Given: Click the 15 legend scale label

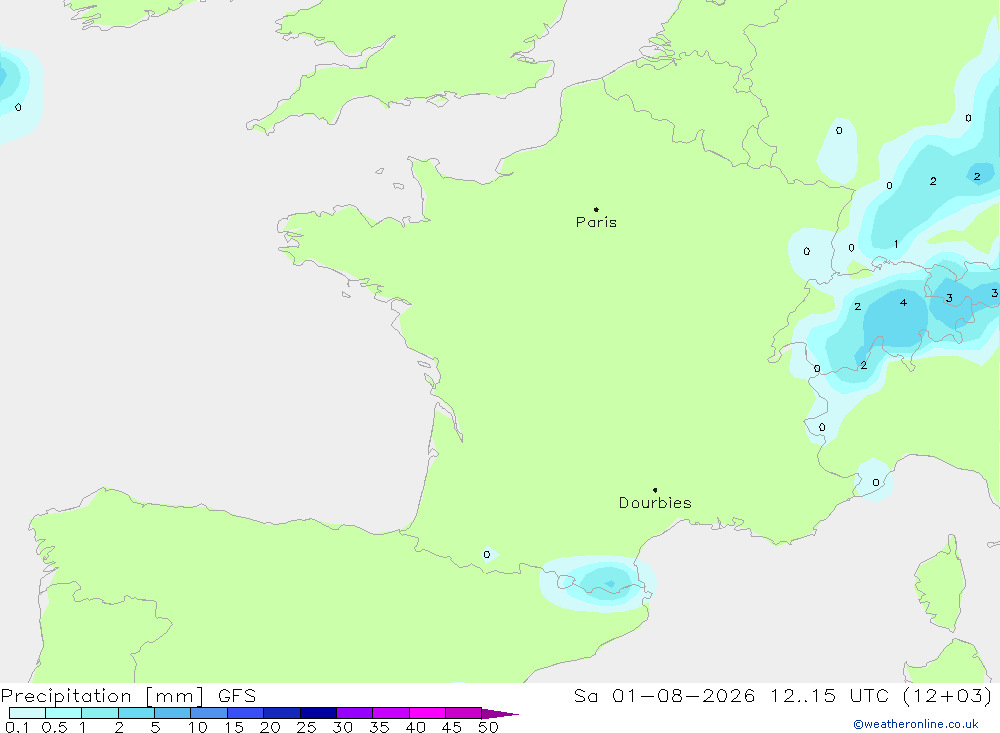Looking at the screenshot, I should pyautogui.click(x=234, y=727).
